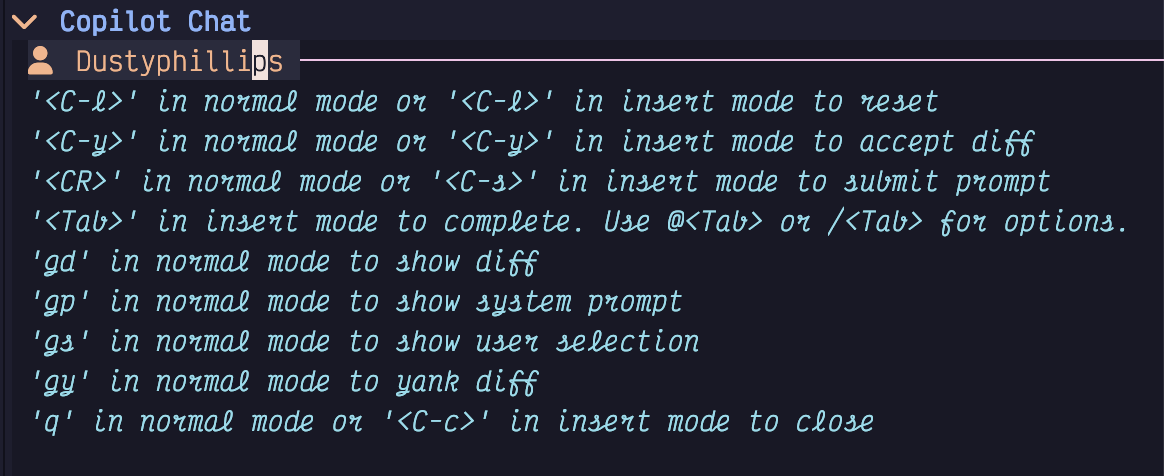The width and height of the screenshot is (1164, 476).
Task: Click the user avatar icon
Action: click(x=41, y=61)
